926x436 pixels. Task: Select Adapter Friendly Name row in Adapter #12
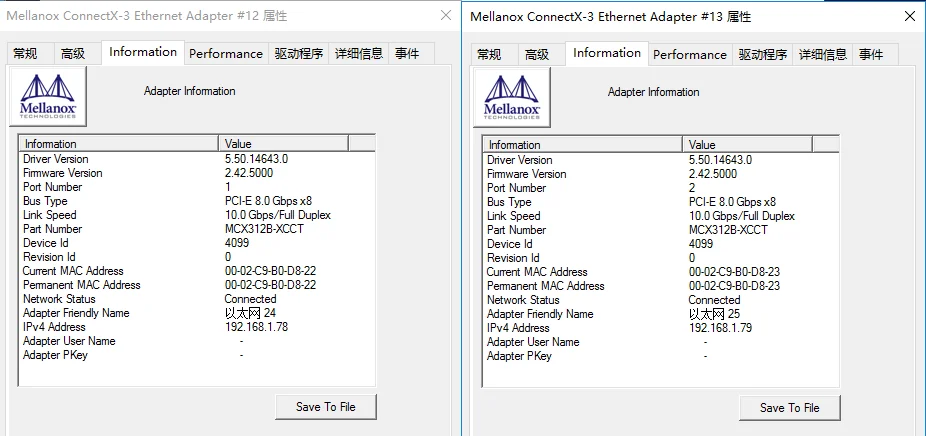pyautogui.click(x=197, y=313)
